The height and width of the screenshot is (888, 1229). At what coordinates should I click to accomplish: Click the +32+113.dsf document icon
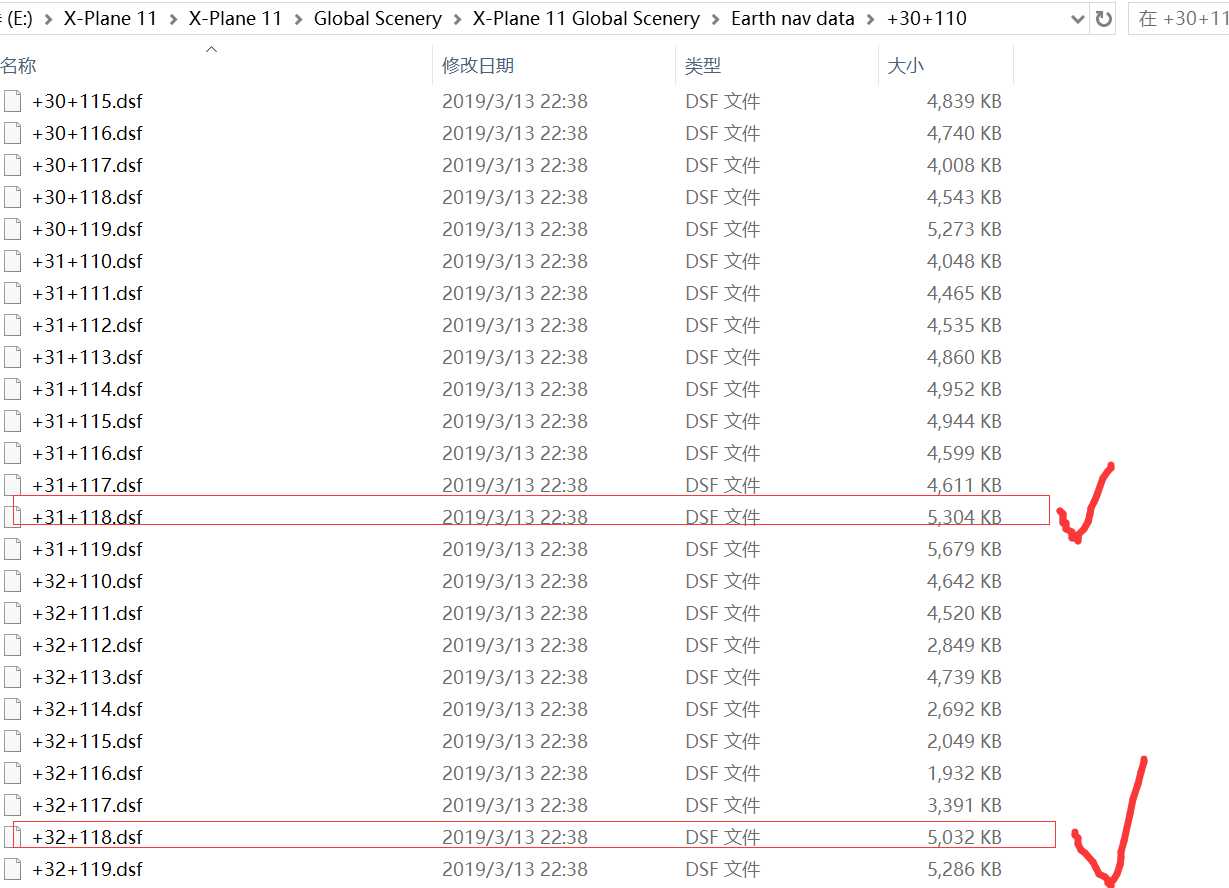coord(12,677)
